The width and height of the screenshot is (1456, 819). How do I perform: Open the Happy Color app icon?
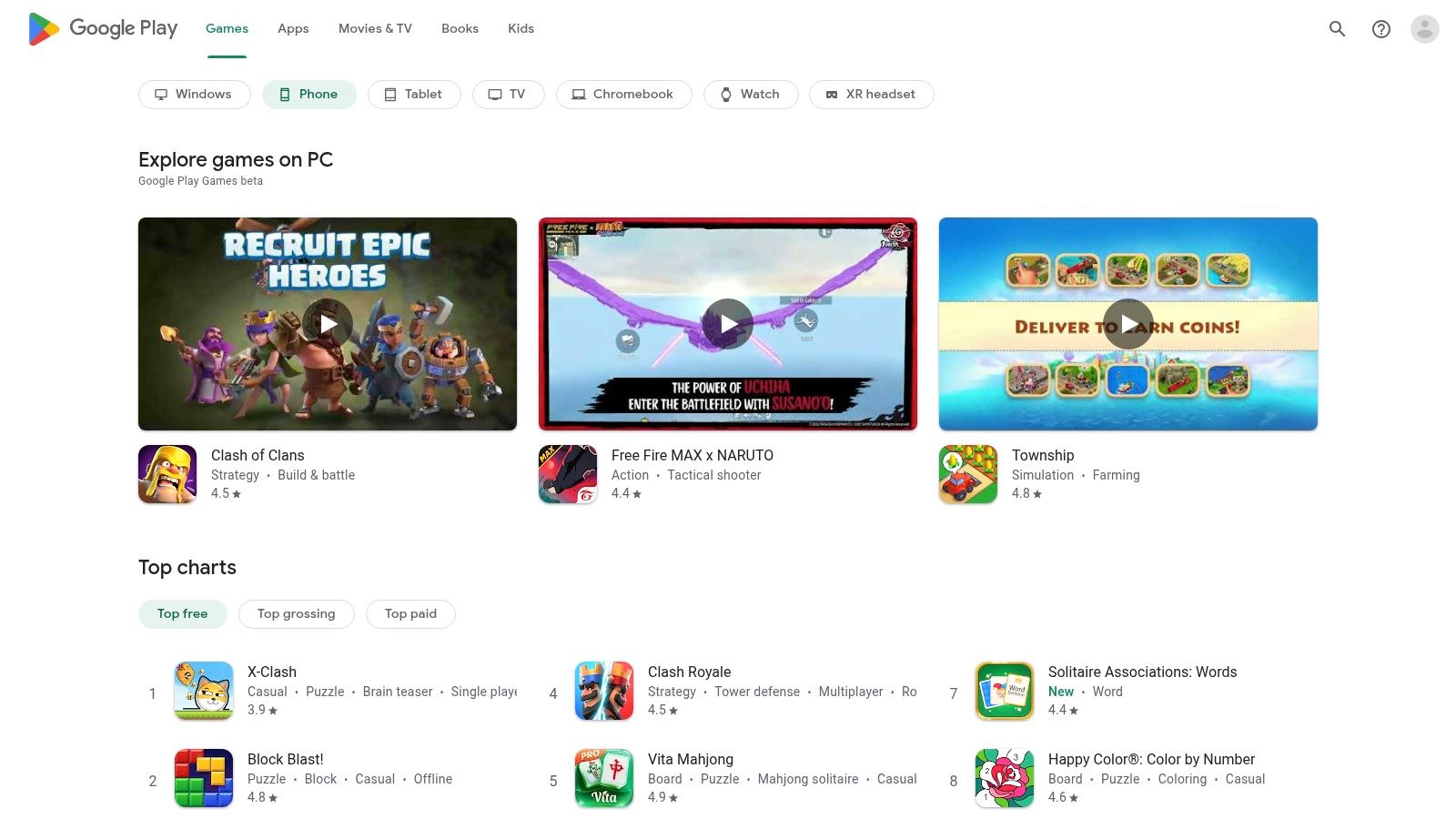tap(1004, 778)
